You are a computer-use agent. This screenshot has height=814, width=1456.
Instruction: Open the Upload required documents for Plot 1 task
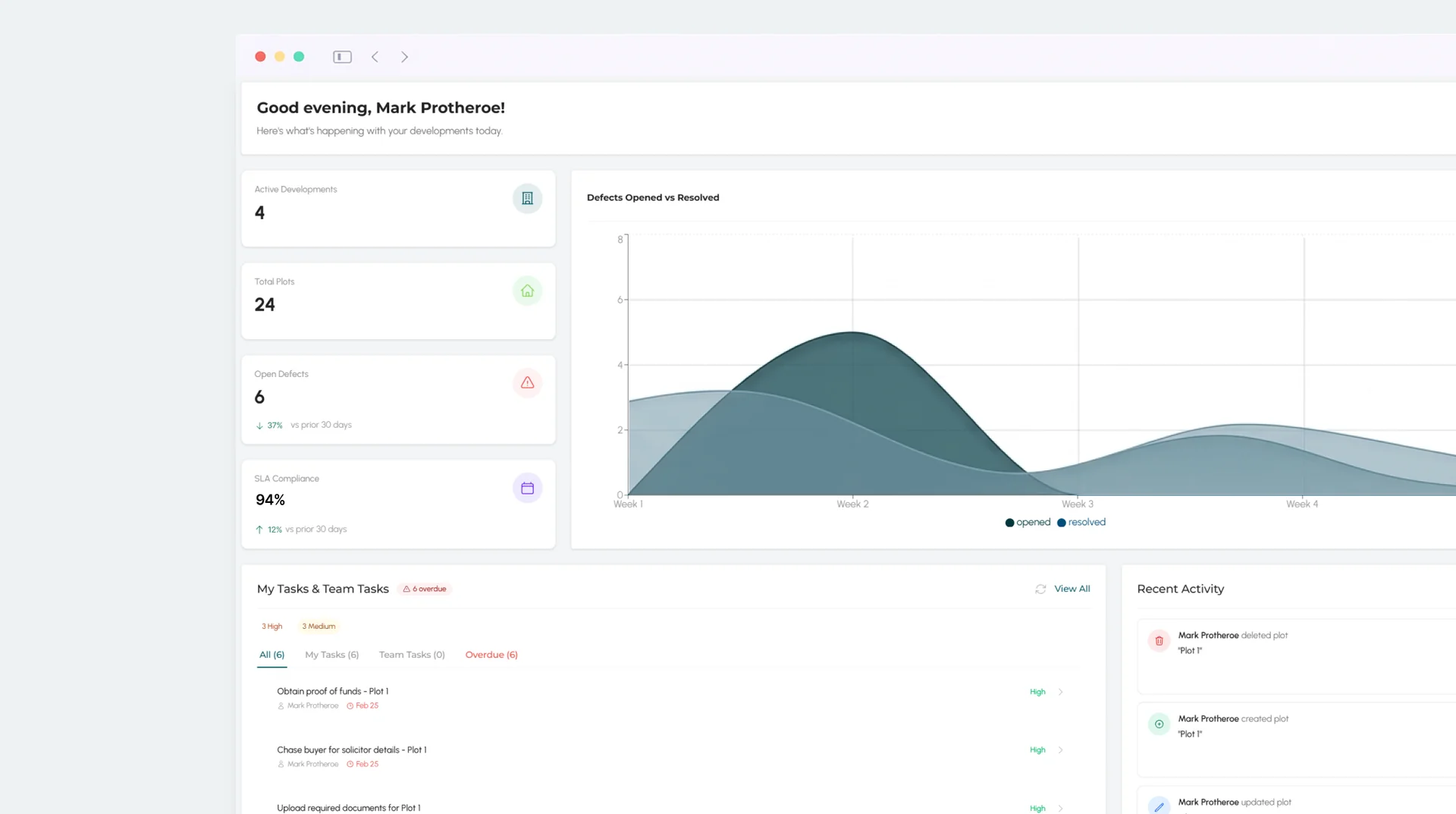click(349, 809)
